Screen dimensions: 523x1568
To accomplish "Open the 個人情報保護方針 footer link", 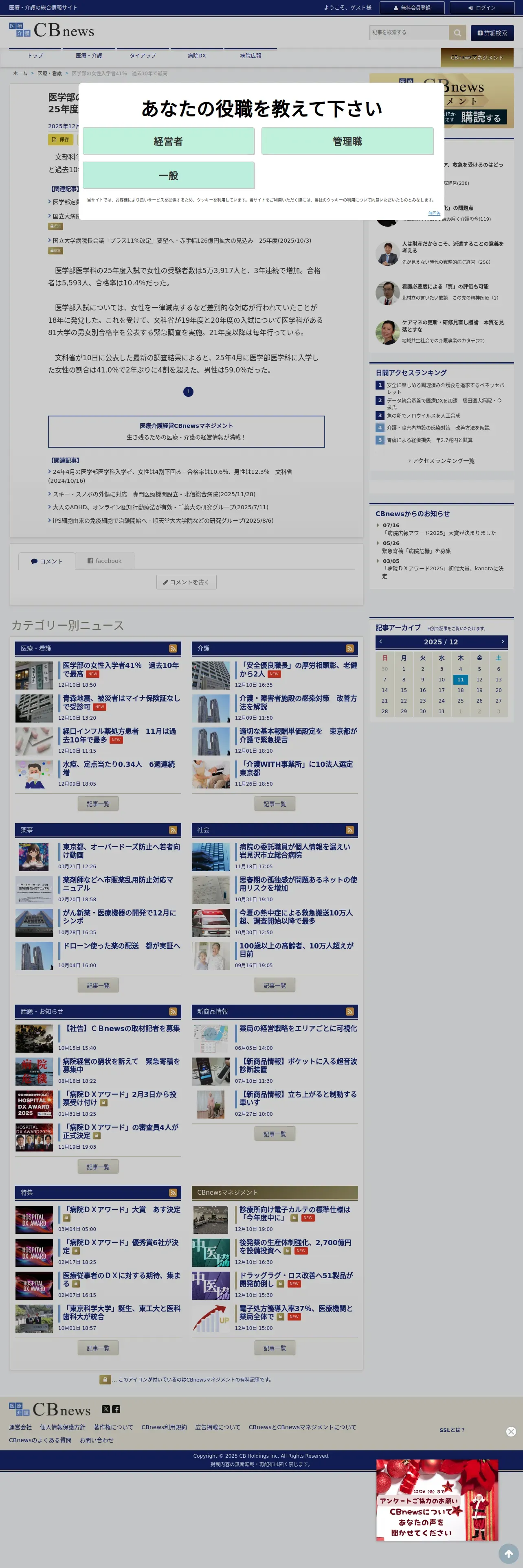I will (63, 1428).
